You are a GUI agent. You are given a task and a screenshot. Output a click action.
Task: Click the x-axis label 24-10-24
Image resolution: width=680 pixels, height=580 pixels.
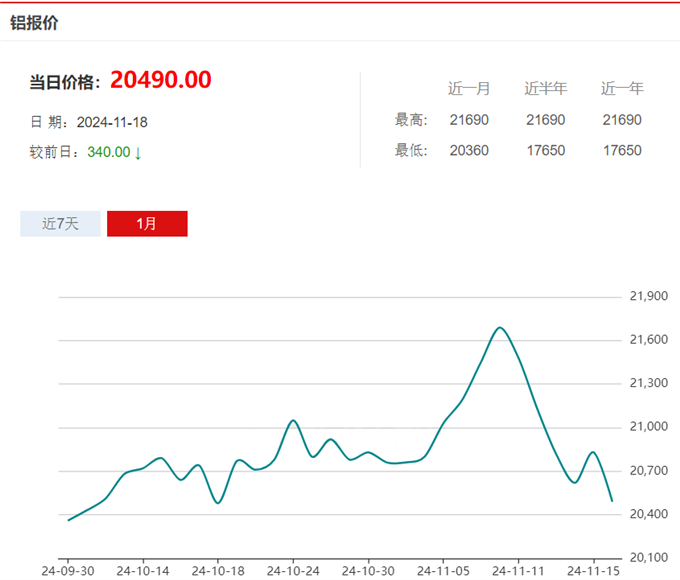coord(293,571)
